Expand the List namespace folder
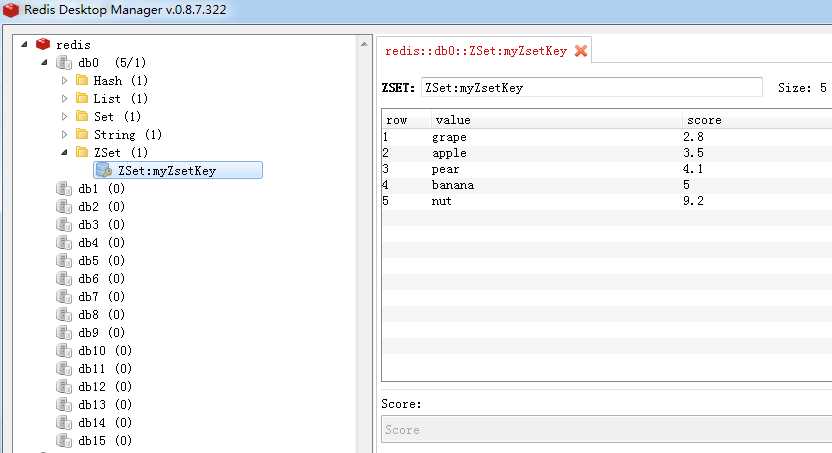This screenshot has height=453, width=832. tap(65, 99)
